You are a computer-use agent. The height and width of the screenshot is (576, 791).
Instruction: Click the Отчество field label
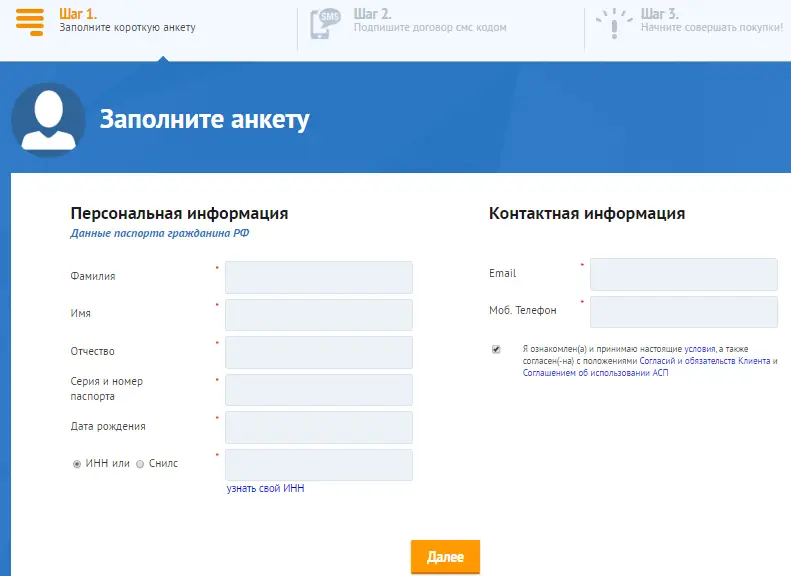tap(92, 352)
